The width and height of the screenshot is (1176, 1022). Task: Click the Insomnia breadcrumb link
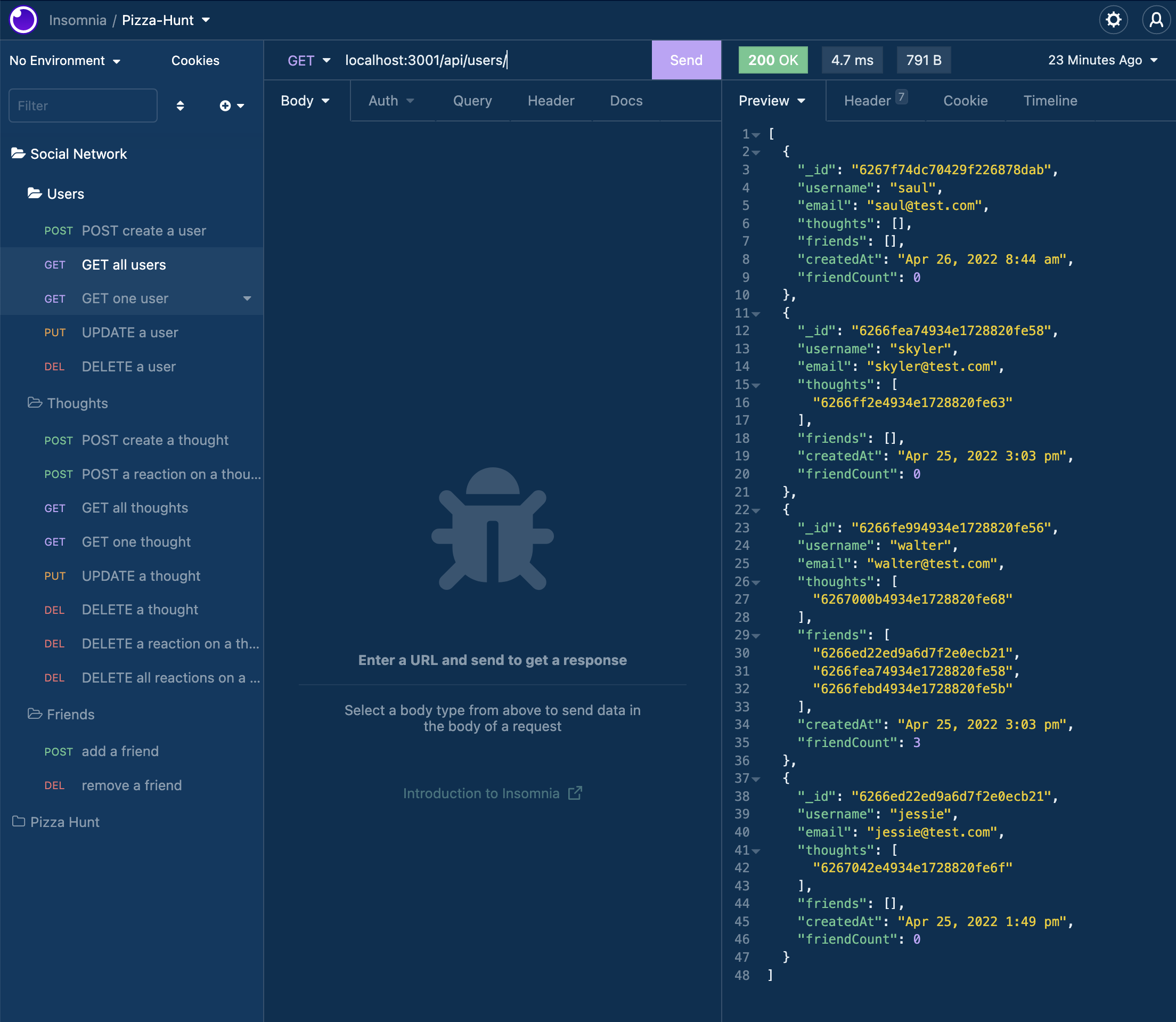click(78, 20)
